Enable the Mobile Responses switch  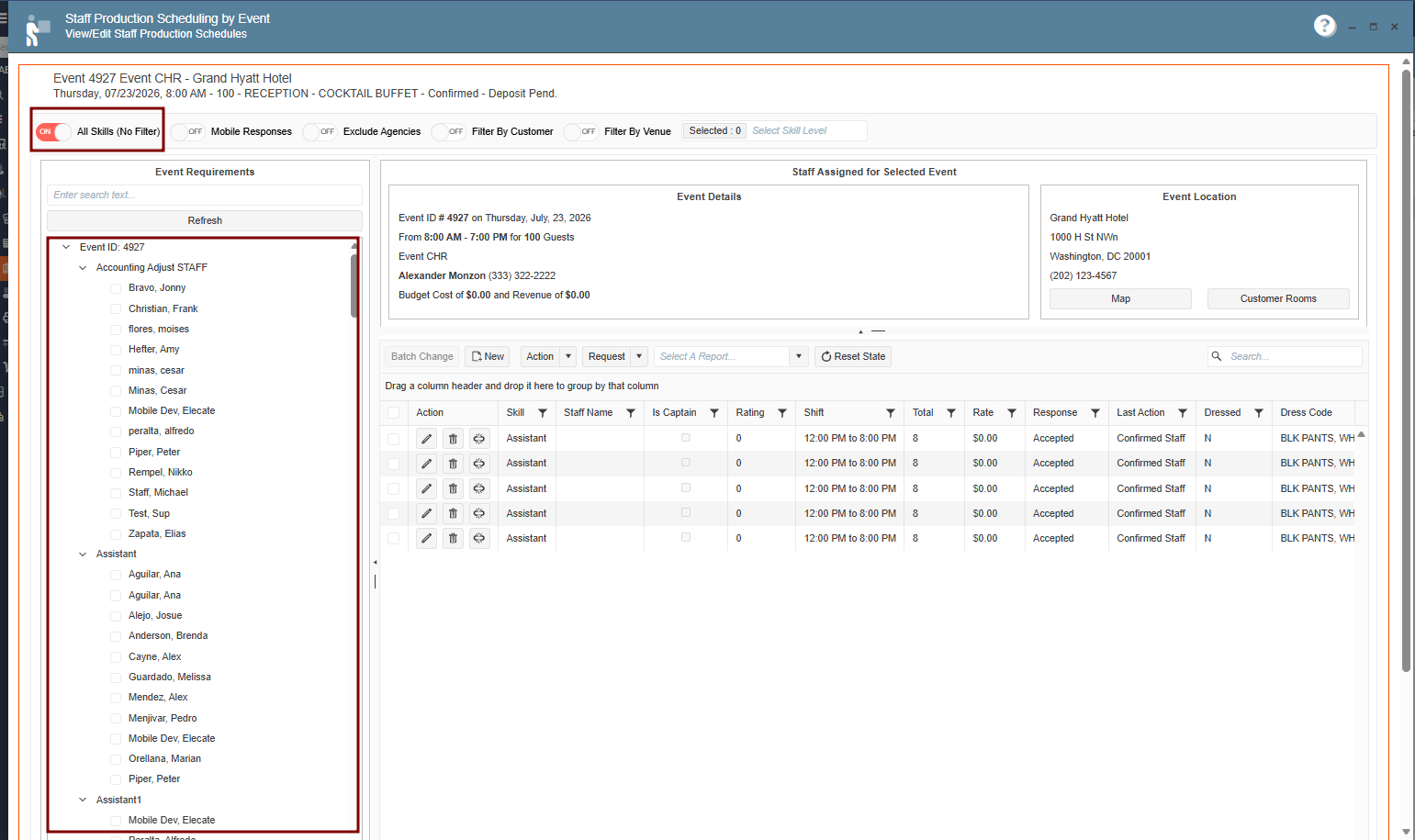pyautogui.click(x=188, y=131)
